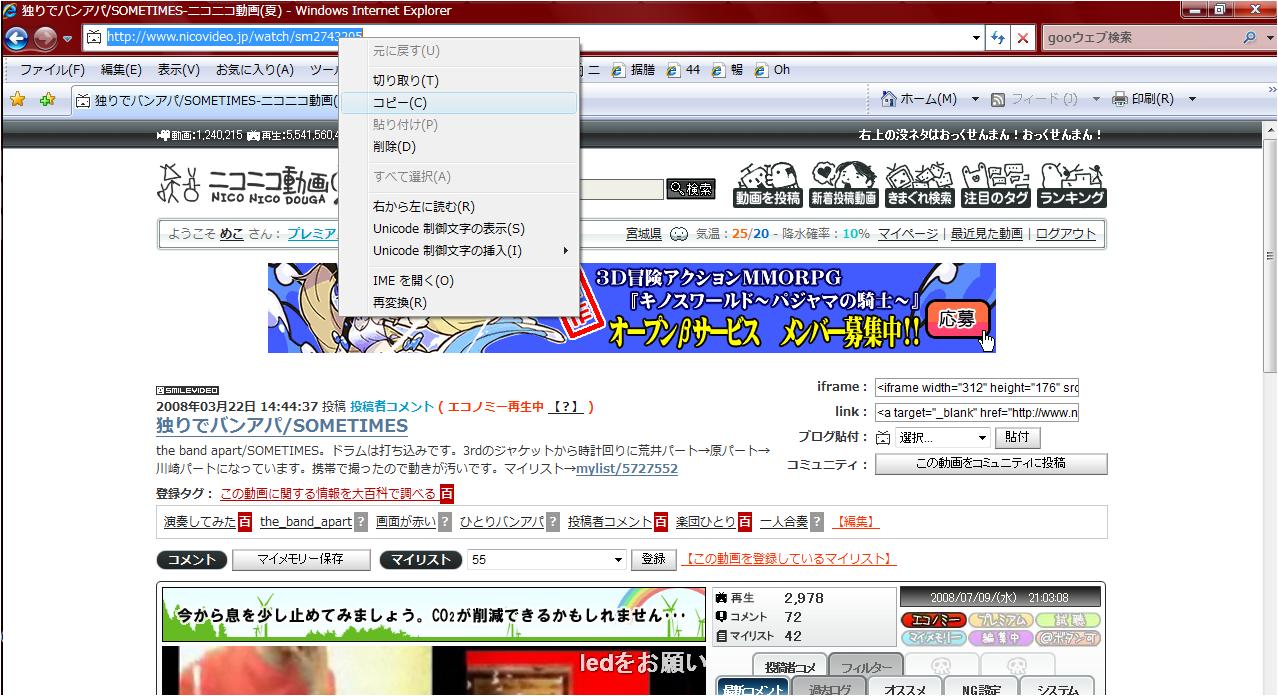Open the マイページ link

(908, 234)
